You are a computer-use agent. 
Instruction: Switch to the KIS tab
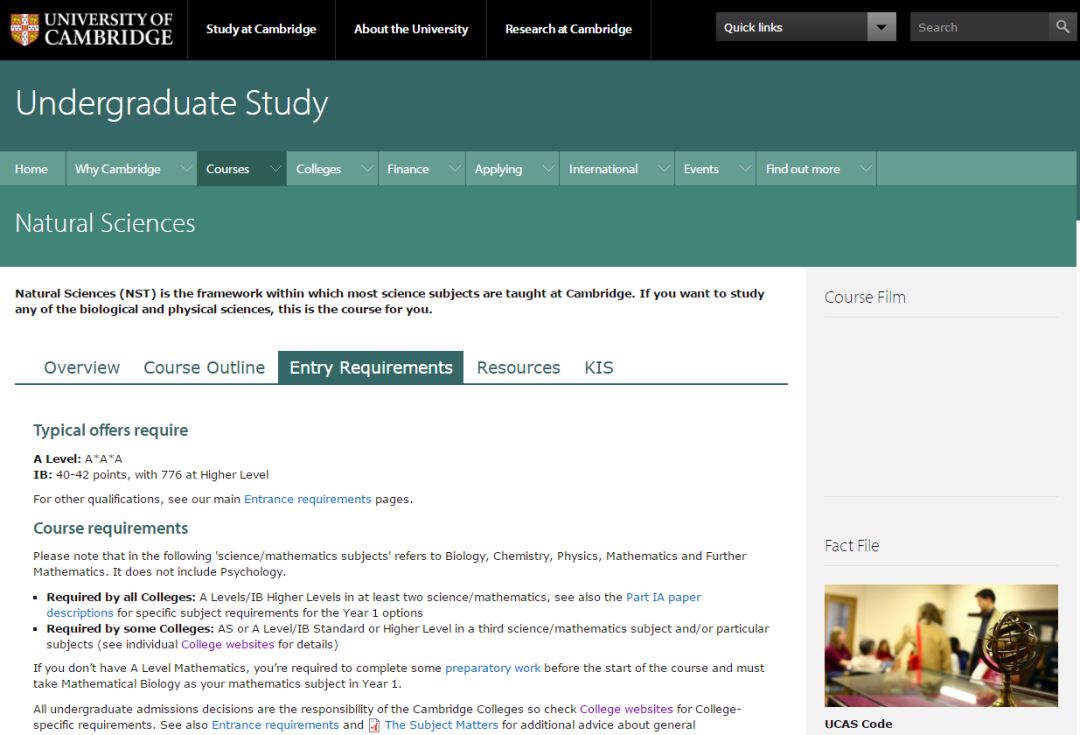(599, 367)
